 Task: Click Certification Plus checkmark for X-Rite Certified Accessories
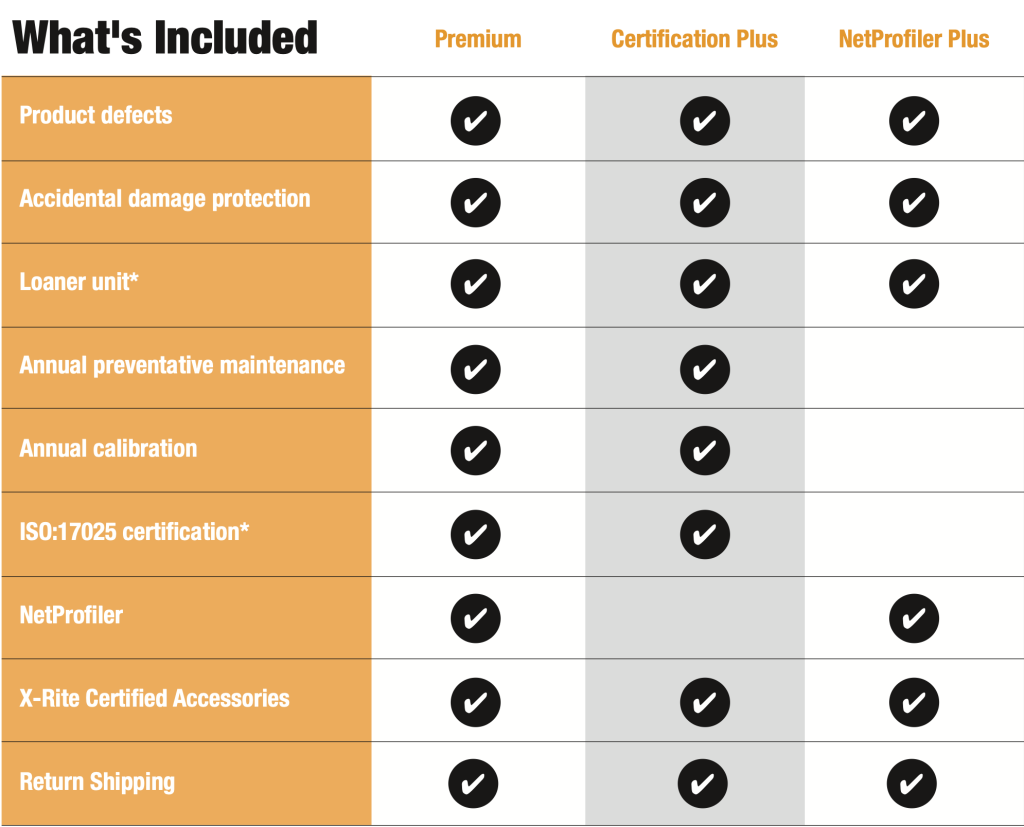tap(704, 700)
